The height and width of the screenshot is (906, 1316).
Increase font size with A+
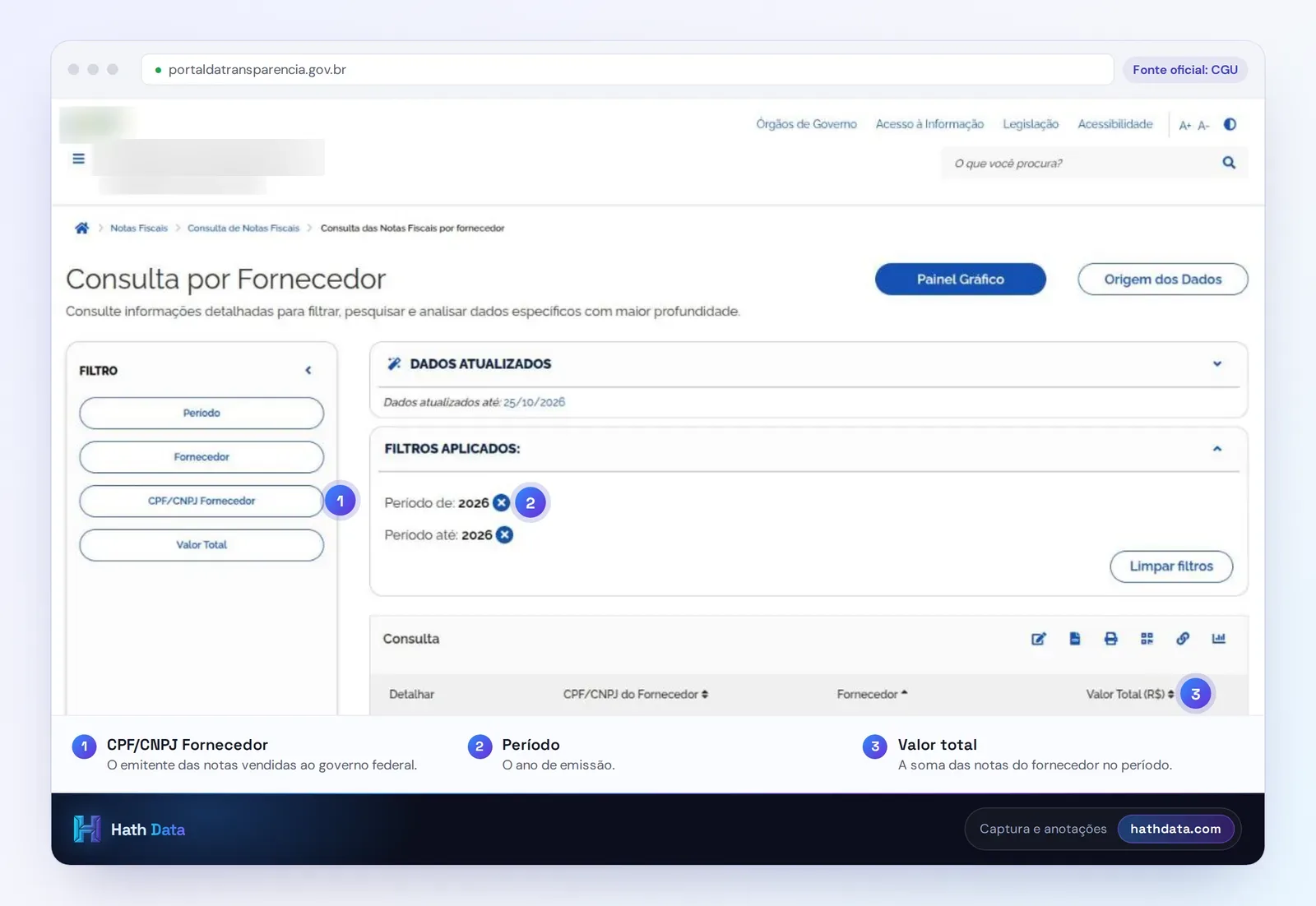[x=1185, y=125]
